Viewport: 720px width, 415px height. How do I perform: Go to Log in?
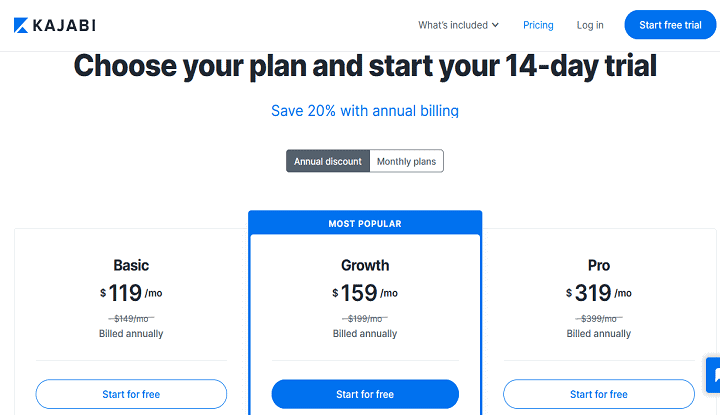590,25
